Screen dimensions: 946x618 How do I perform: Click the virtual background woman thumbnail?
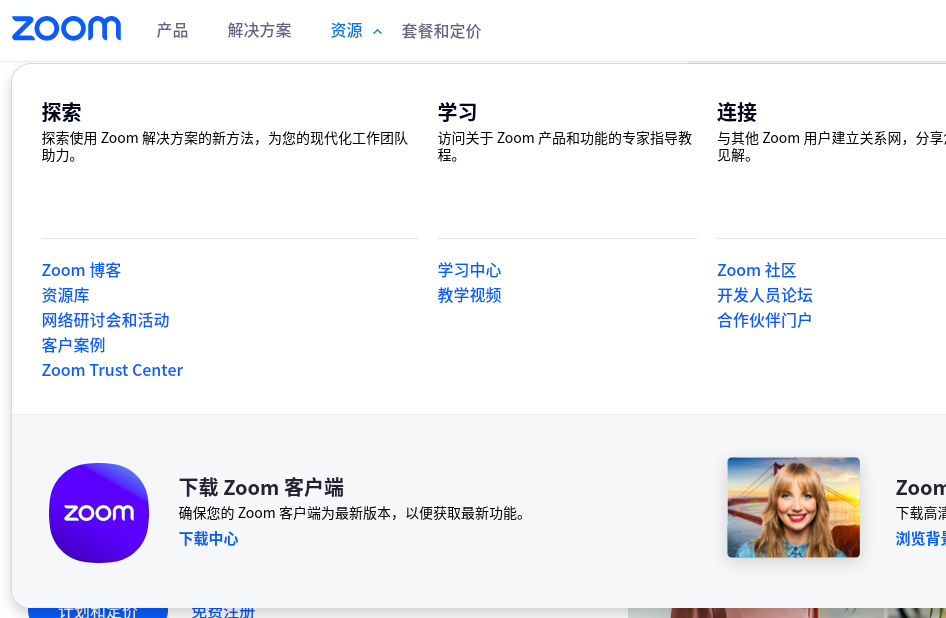(x=793, y=507)
